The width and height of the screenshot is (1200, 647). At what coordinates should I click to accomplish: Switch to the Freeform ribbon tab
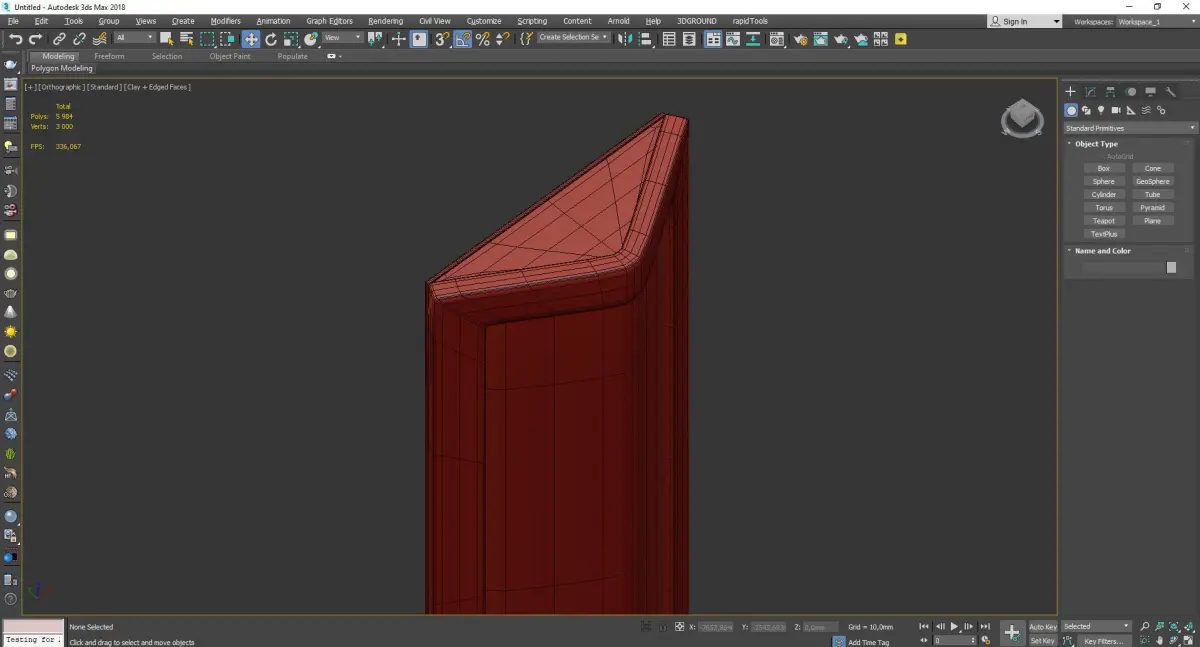click(x=109, y=56)
